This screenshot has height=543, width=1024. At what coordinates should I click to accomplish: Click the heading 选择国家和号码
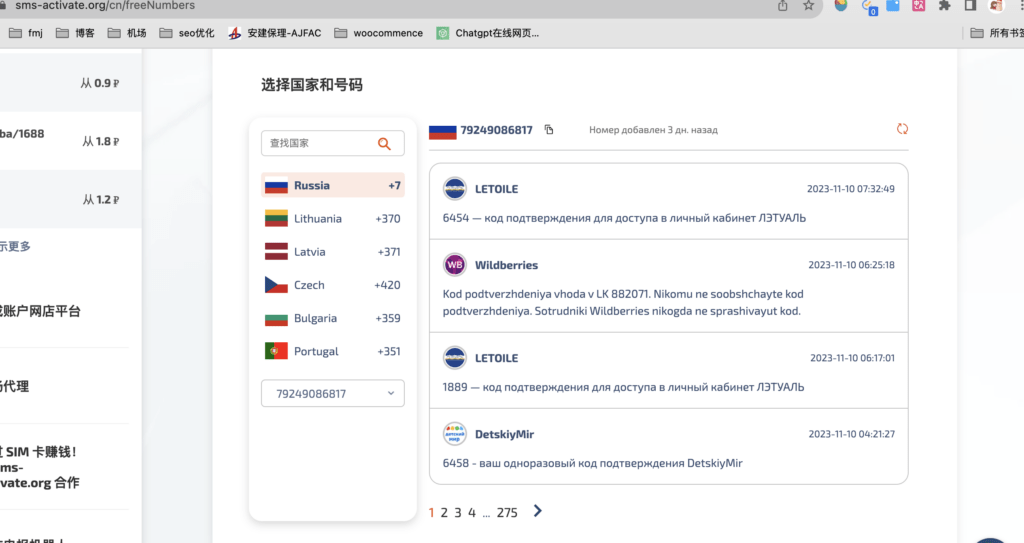point(312,85)
